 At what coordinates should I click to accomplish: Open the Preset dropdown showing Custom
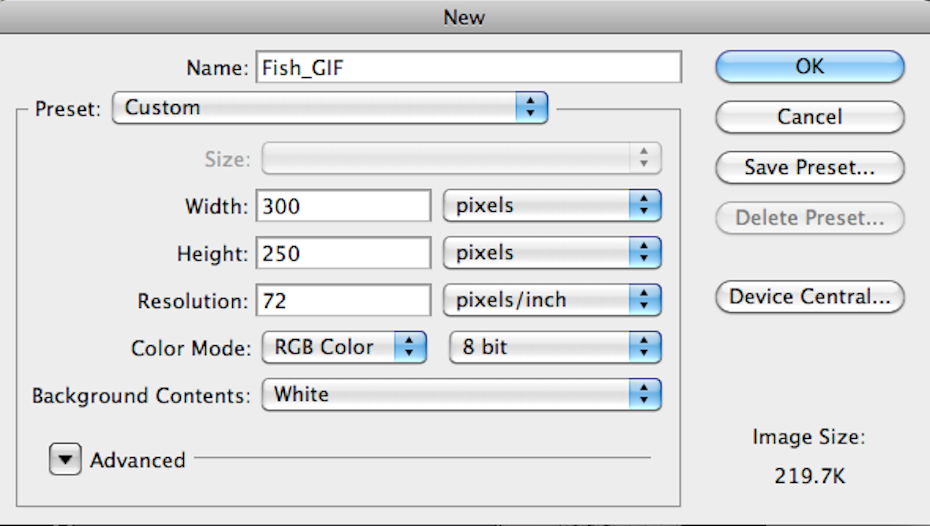330,108
